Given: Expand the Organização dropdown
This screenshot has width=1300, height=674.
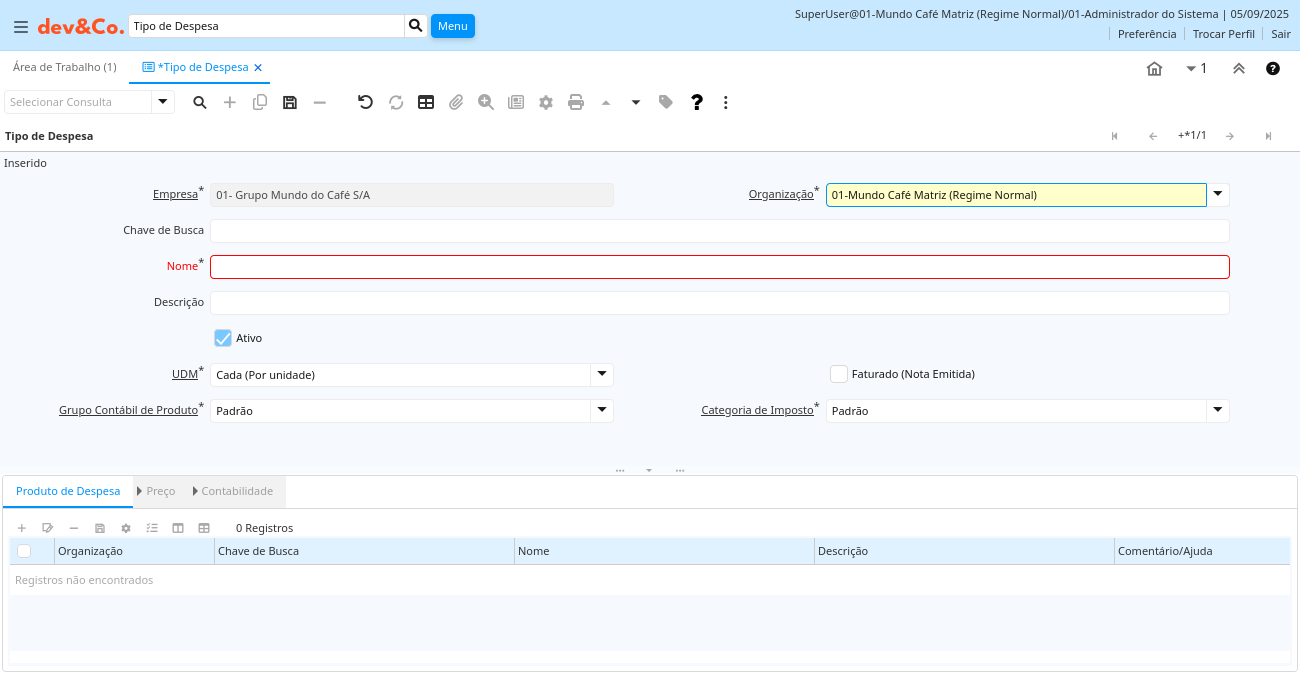Looking at the screenshot, I should tap(1218, 195).
